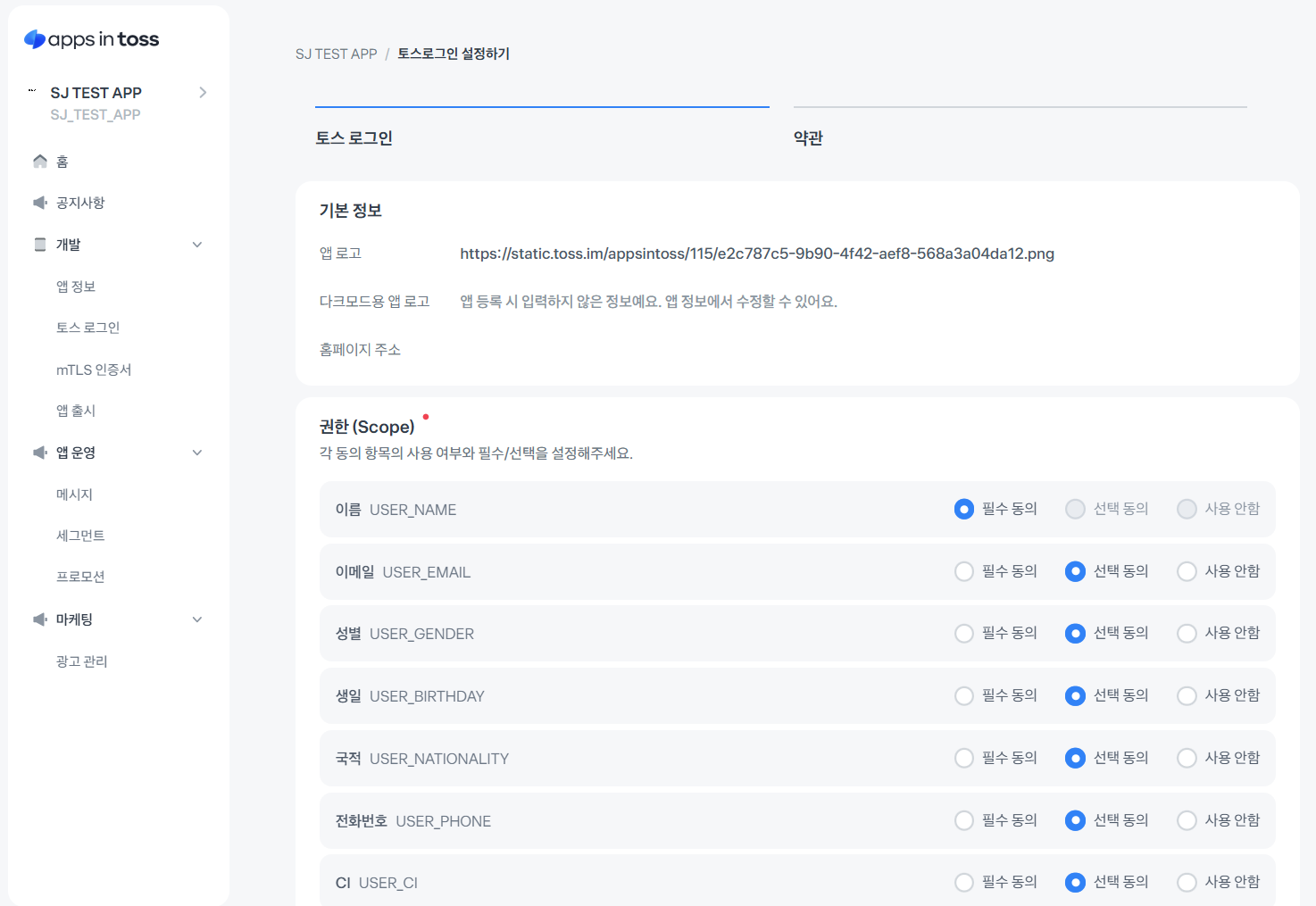This screenshot has width=1316, height=906.
Task: Open mTLS 인증서 menu item
Action: (94, 370)
